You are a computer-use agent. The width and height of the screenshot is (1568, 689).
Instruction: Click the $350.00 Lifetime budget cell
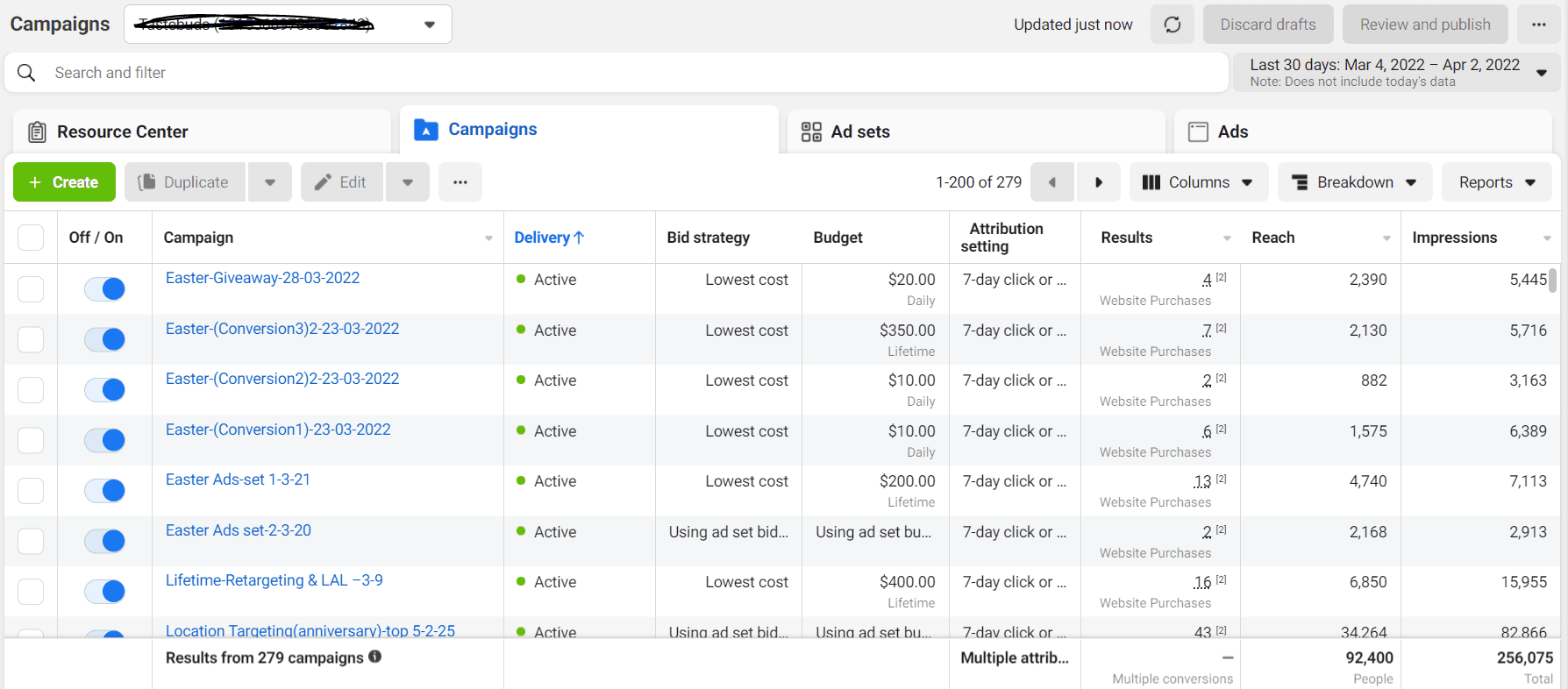(875, 339)
